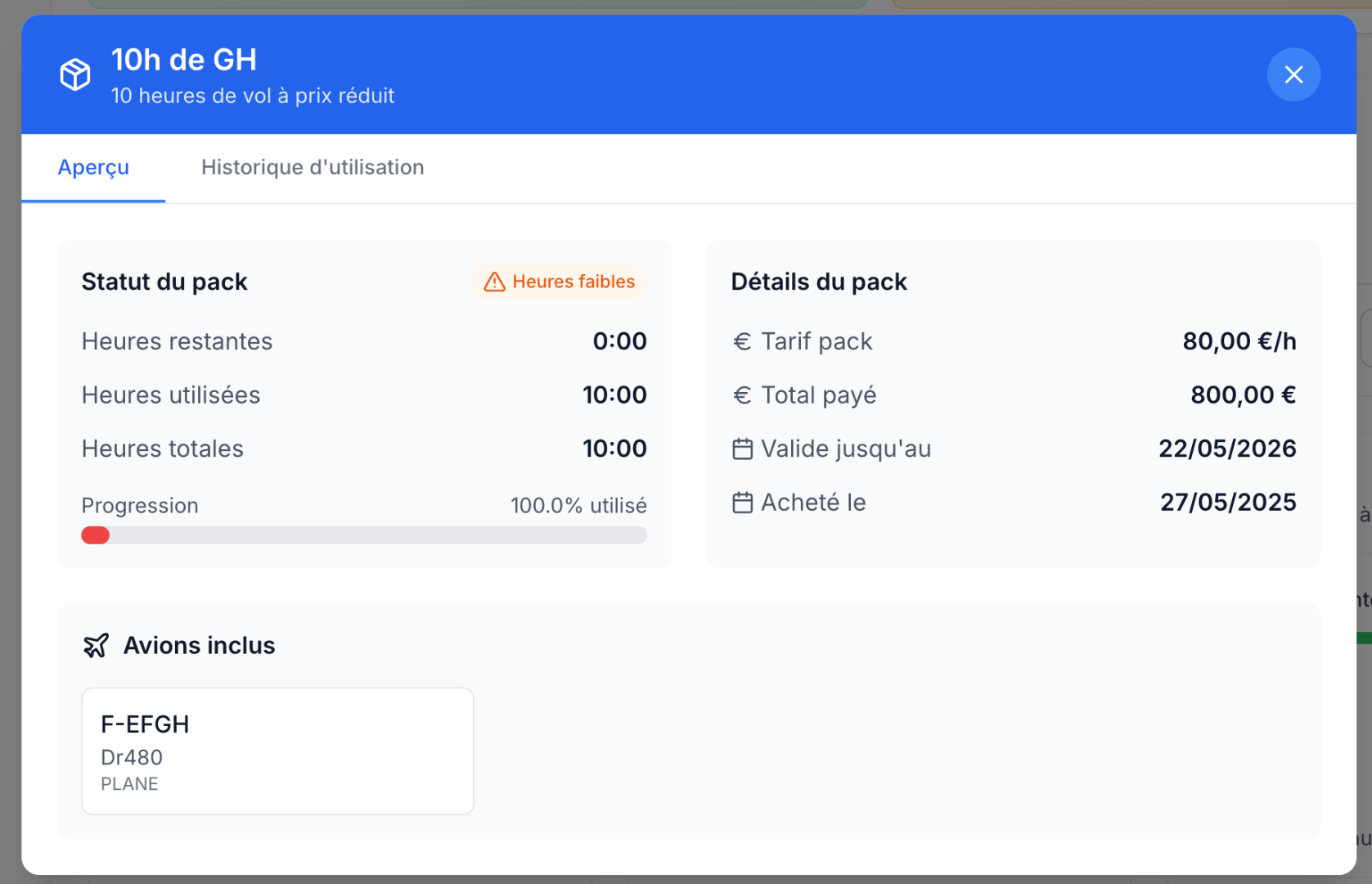Click the Statut du pack panel header
This screenshot has height=884, width=1372.
coord(164,282)
